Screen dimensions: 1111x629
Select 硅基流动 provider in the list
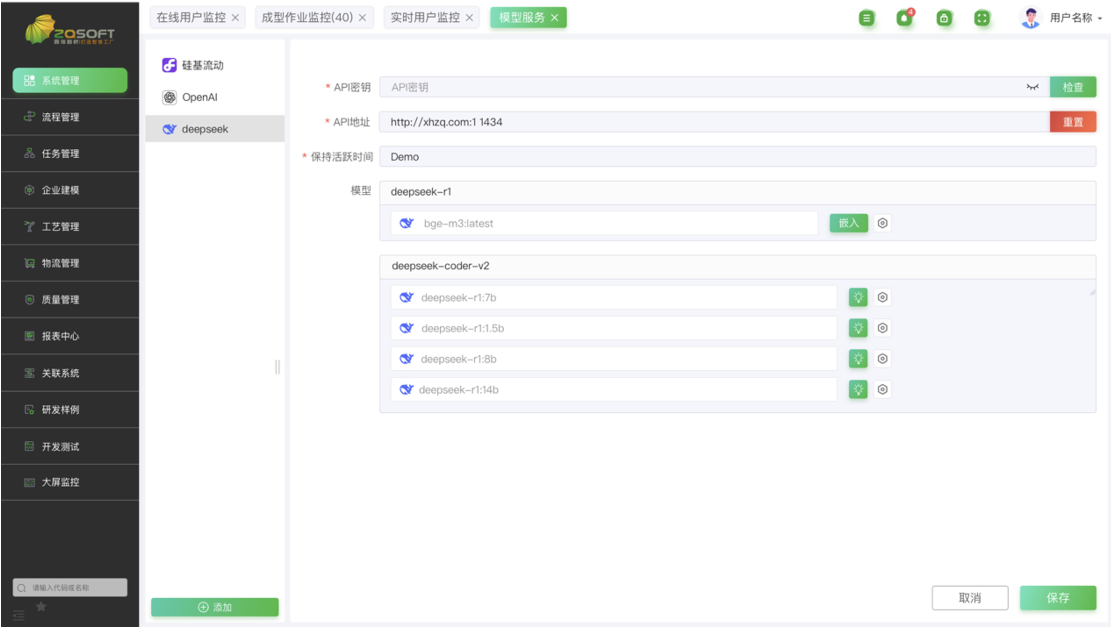[x=215, y=65]
